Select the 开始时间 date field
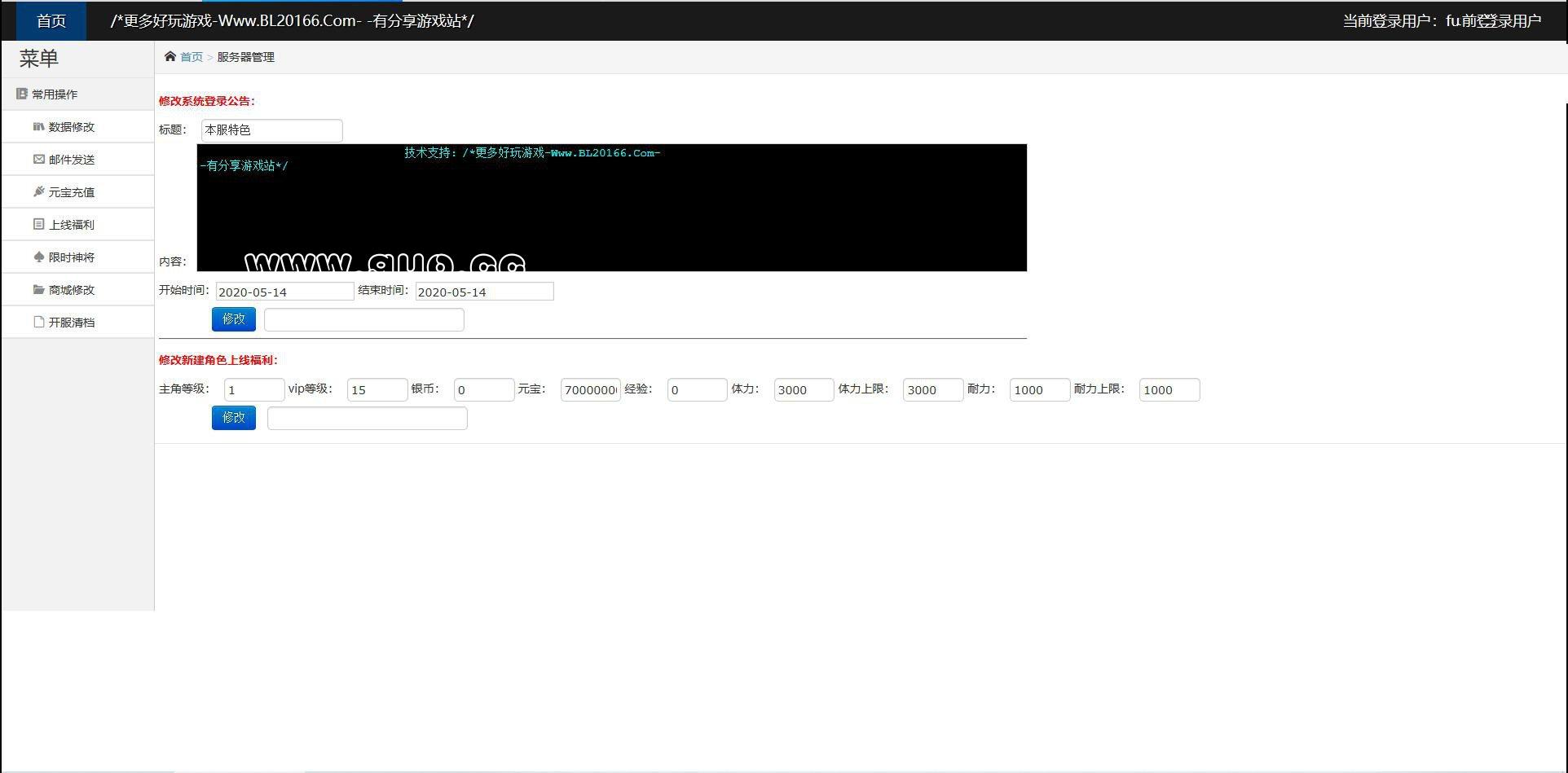This screenshot has height=773, width=1568. point(284,292)
